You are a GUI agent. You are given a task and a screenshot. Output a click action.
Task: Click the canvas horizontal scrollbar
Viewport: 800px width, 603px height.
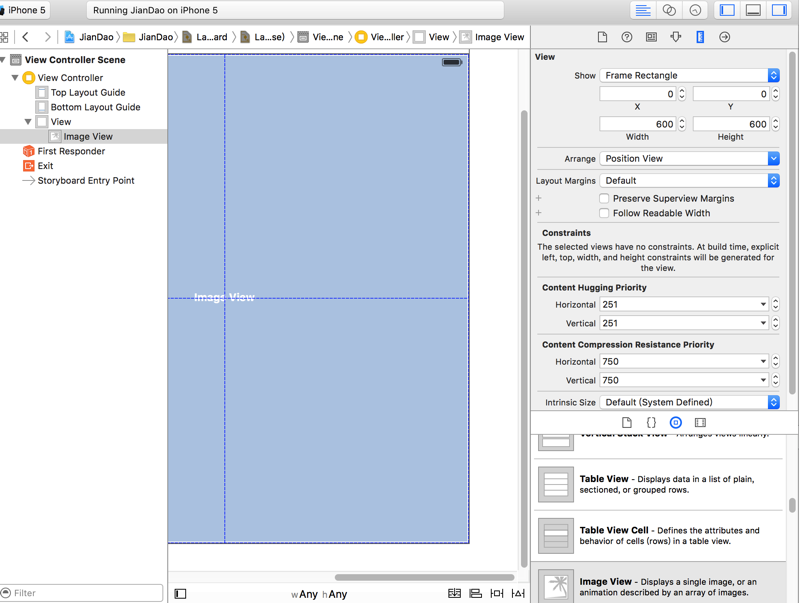point(424,577)
